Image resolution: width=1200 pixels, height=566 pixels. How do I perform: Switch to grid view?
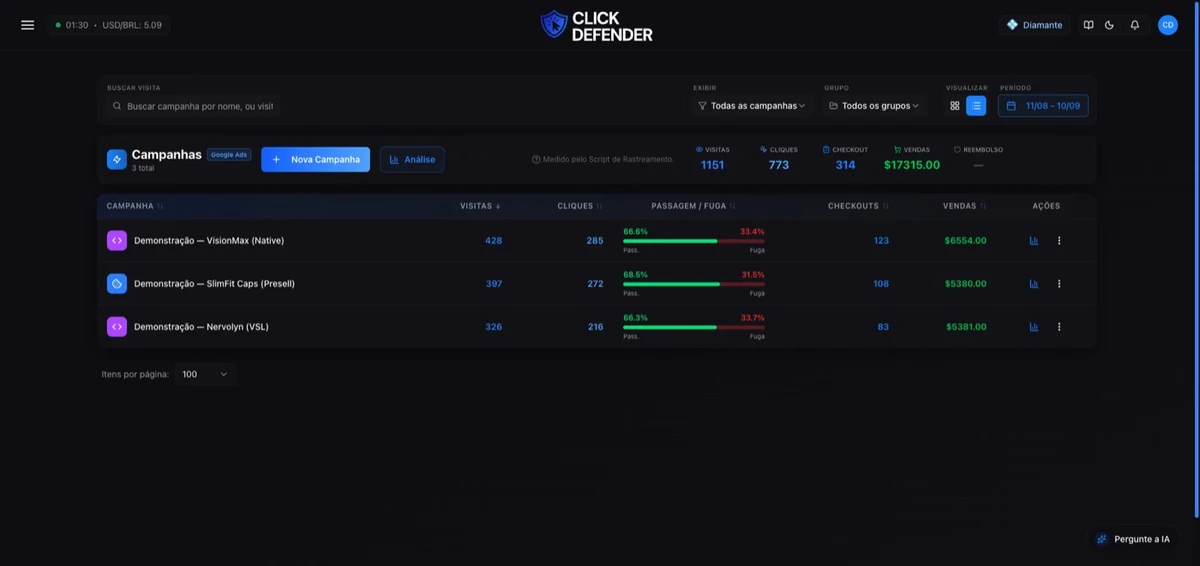coord(955,106)
